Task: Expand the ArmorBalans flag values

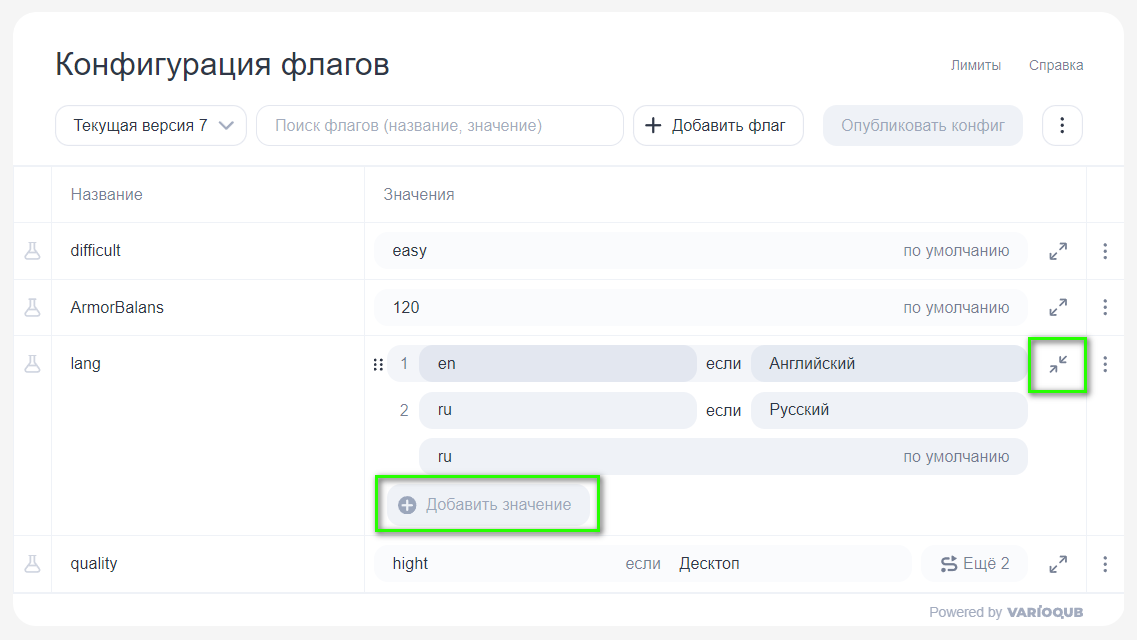Action: point(1058,307)
